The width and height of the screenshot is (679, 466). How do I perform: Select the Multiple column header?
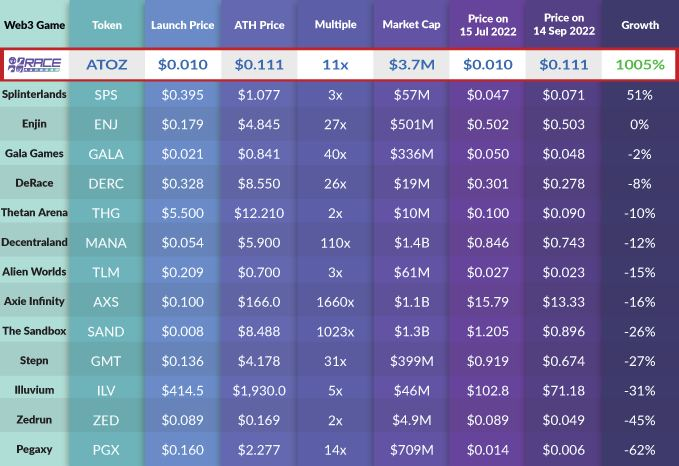pos(334,23)
